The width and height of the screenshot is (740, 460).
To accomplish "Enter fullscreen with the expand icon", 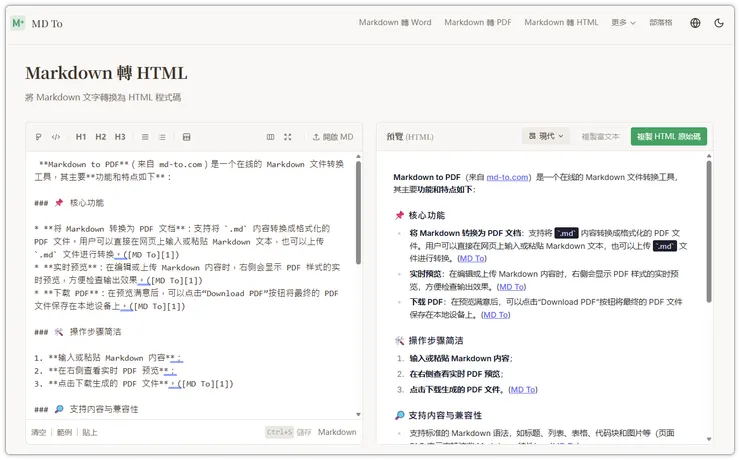I will pos(287,137).
